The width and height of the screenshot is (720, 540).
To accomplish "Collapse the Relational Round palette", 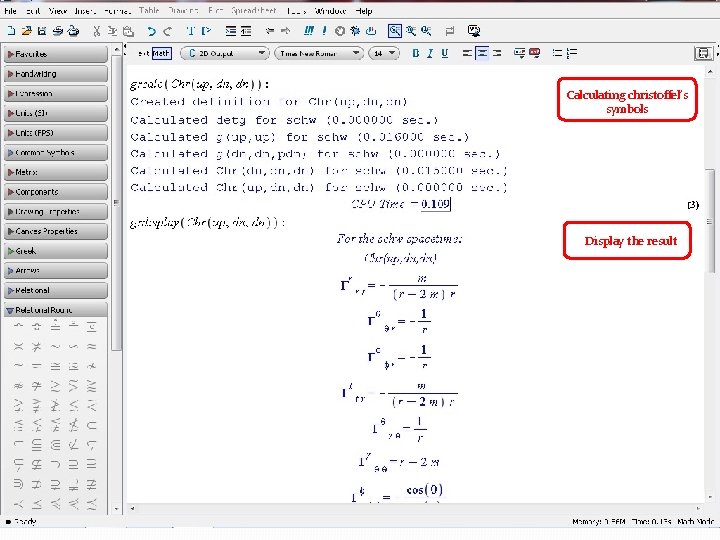I will (x=56, y=310).
